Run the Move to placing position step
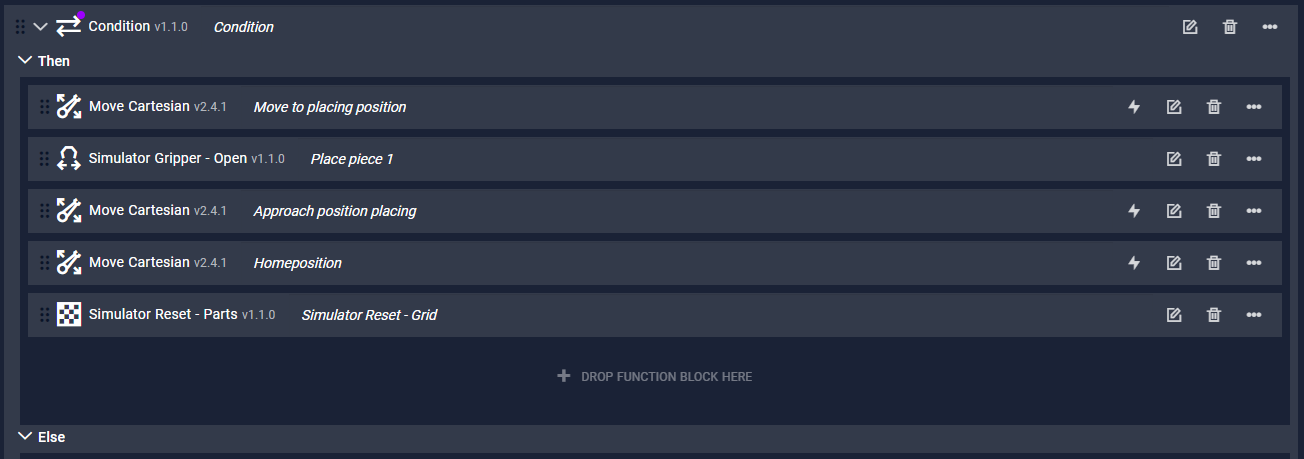Viewport: 1304px width, 459px height. (1134, 107)
